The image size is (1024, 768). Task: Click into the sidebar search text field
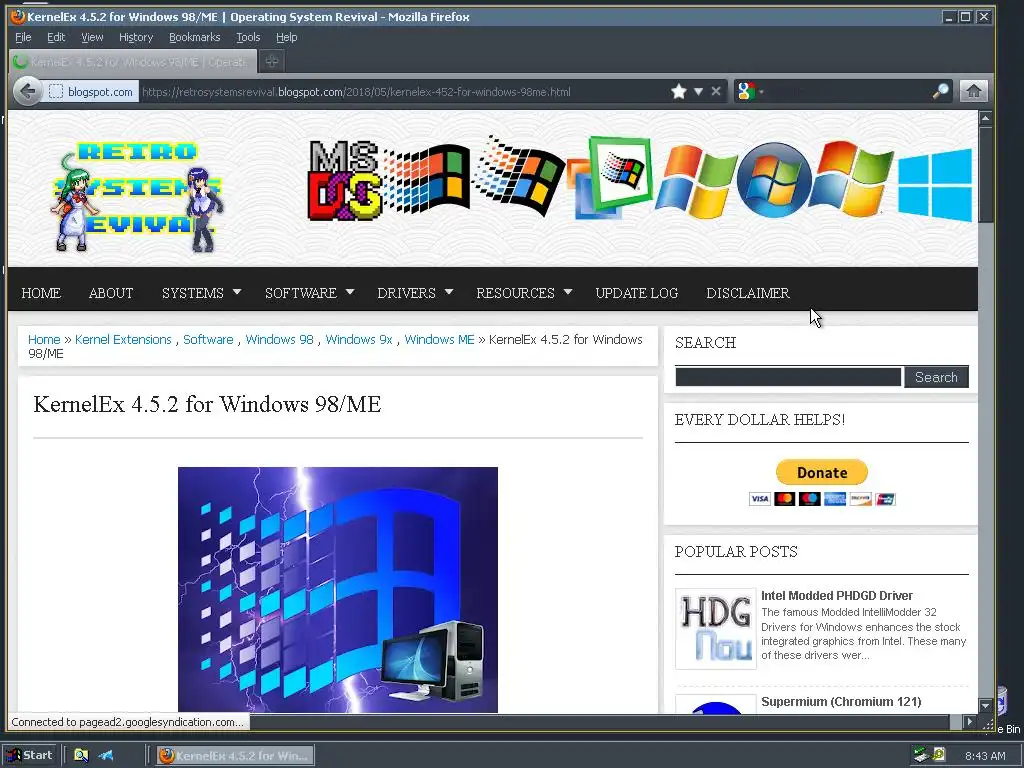coord(788,377)
